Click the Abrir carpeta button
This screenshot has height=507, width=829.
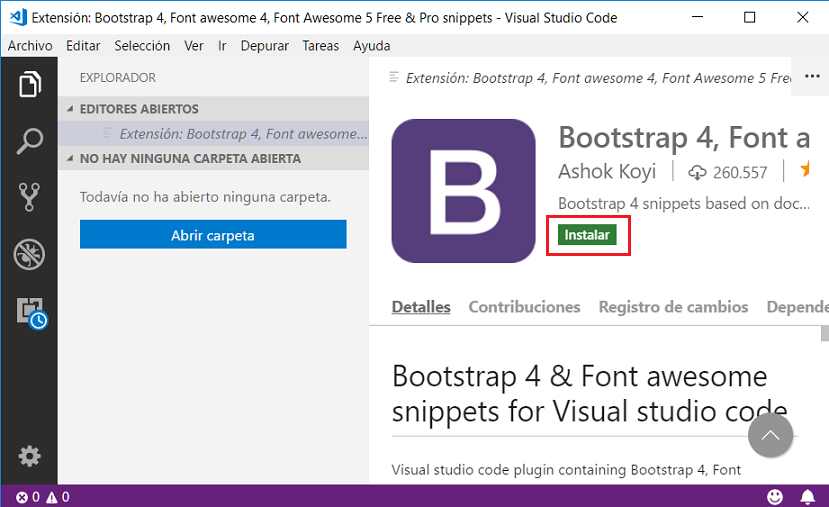pyautogui.click(x=213, y=235)
